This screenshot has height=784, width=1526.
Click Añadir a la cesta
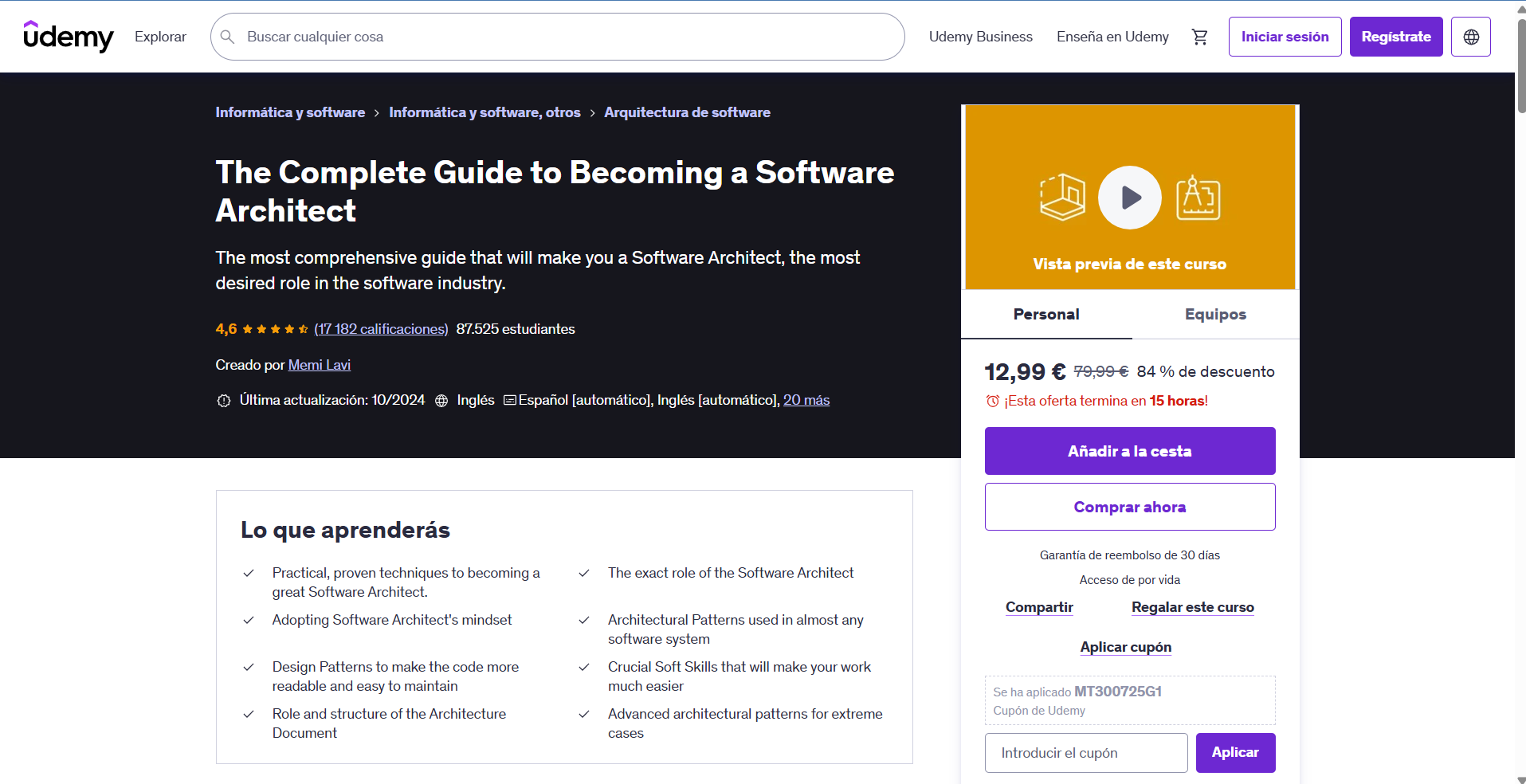click(x=1129, y=450)
